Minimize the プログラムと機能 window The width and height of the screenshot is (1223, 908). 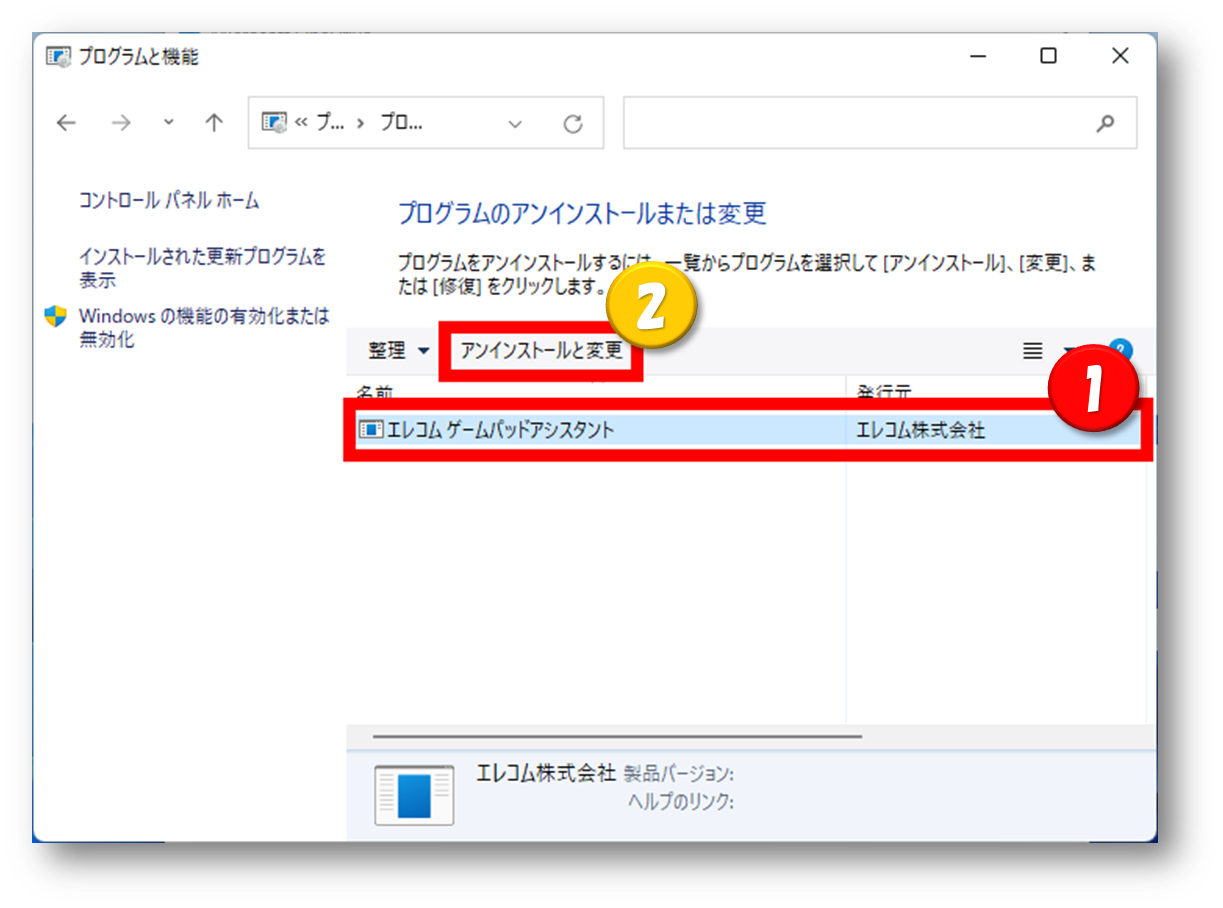click(x=977, y=57)
